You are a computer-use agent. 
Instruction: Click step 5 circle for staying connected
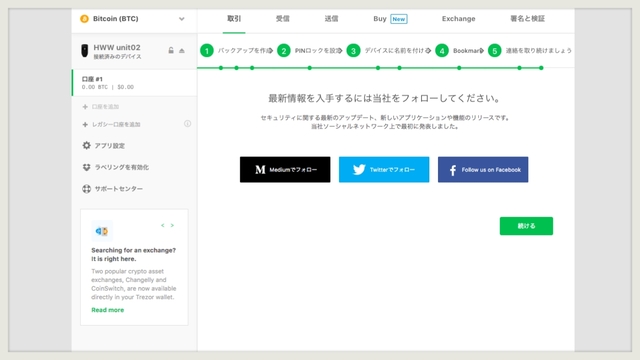tap(495, 51)
